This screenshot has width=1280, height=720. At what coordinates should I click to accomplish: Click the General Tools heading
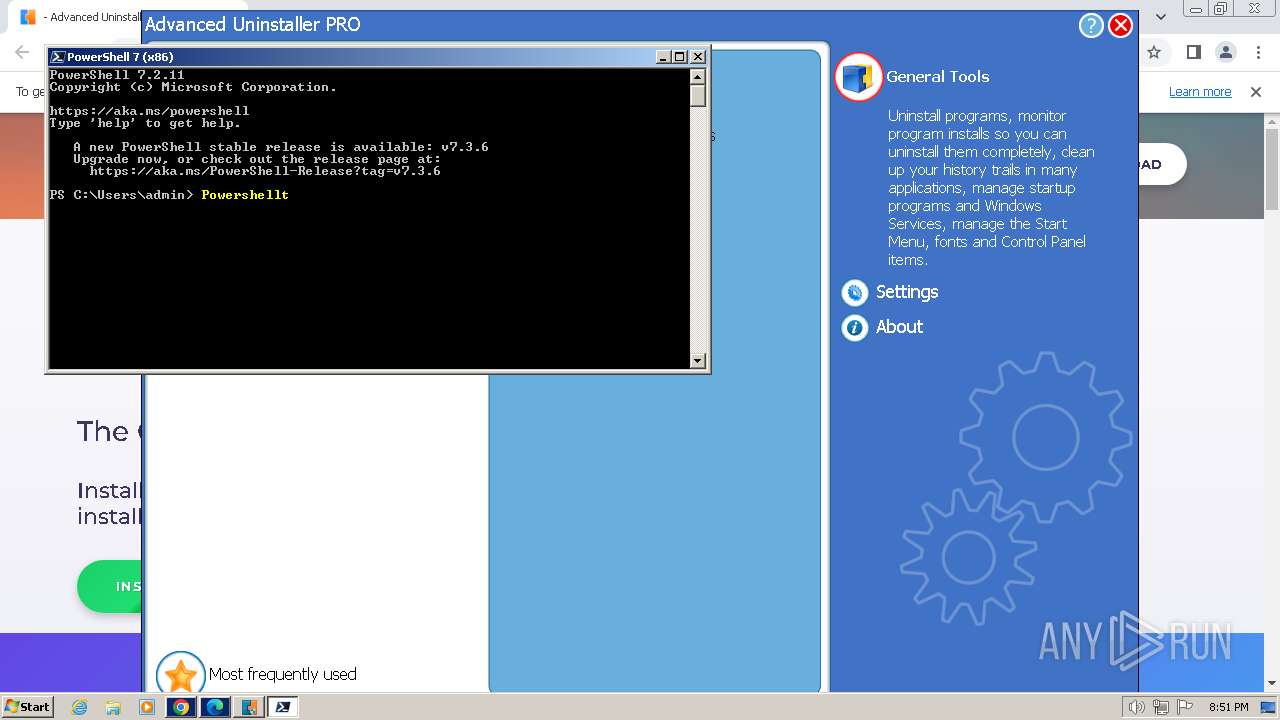[937, 77]
